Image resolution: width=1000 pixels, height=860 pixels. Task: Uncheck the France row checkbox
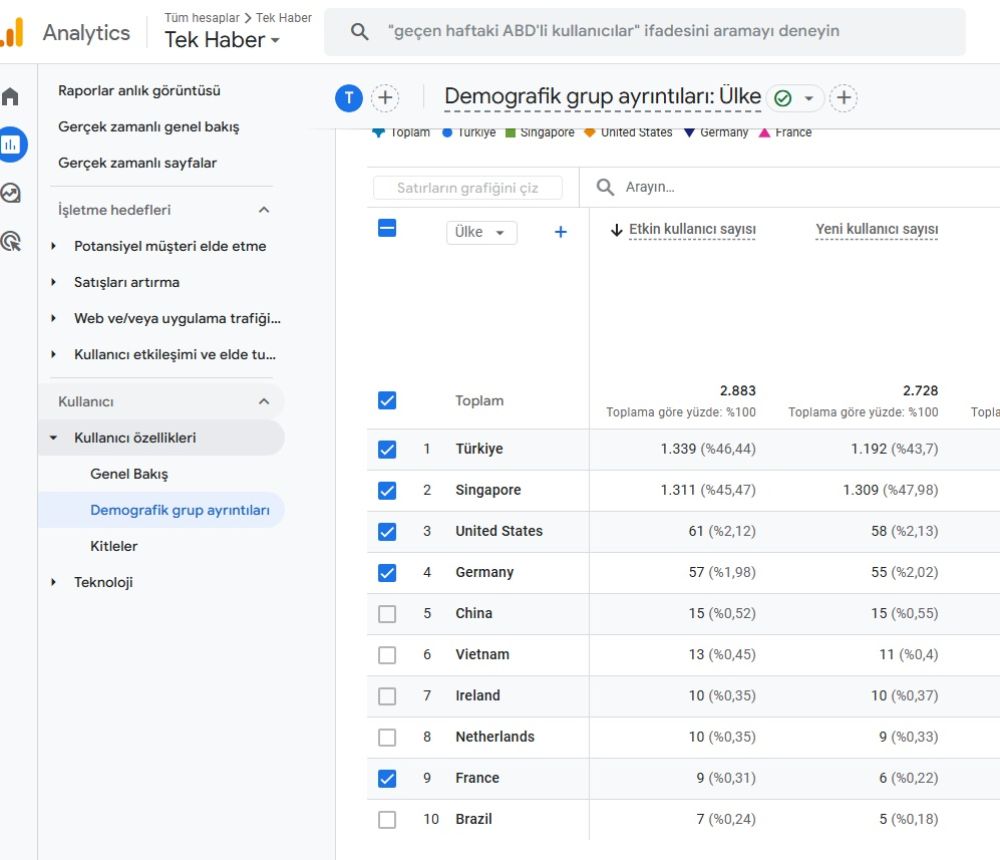pyautogui.click(x=387, y=778)
